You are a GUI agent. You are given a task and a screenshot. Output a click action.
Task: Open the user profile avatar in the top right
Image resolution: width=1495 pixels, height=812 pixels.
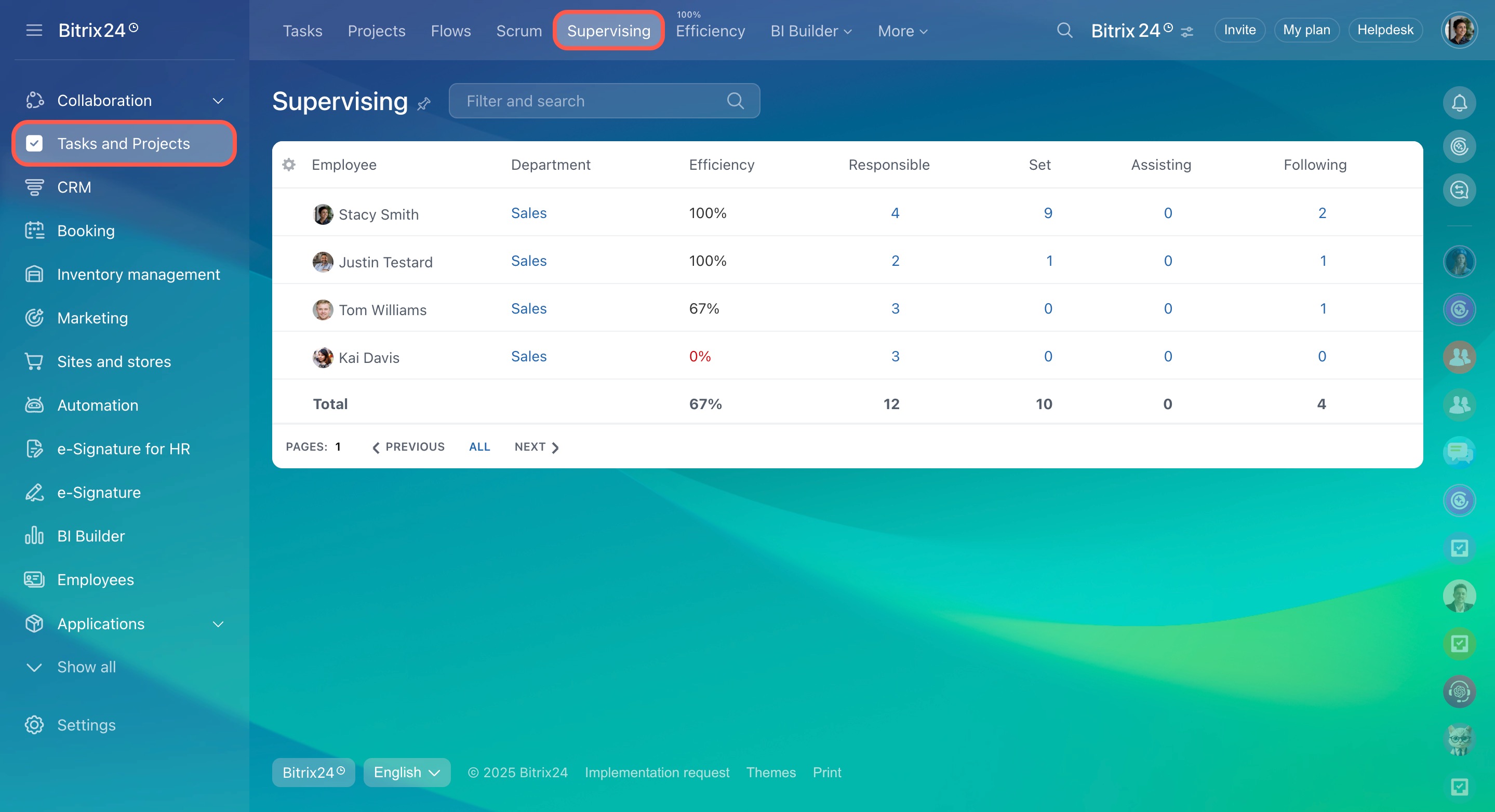(1460, 30)
